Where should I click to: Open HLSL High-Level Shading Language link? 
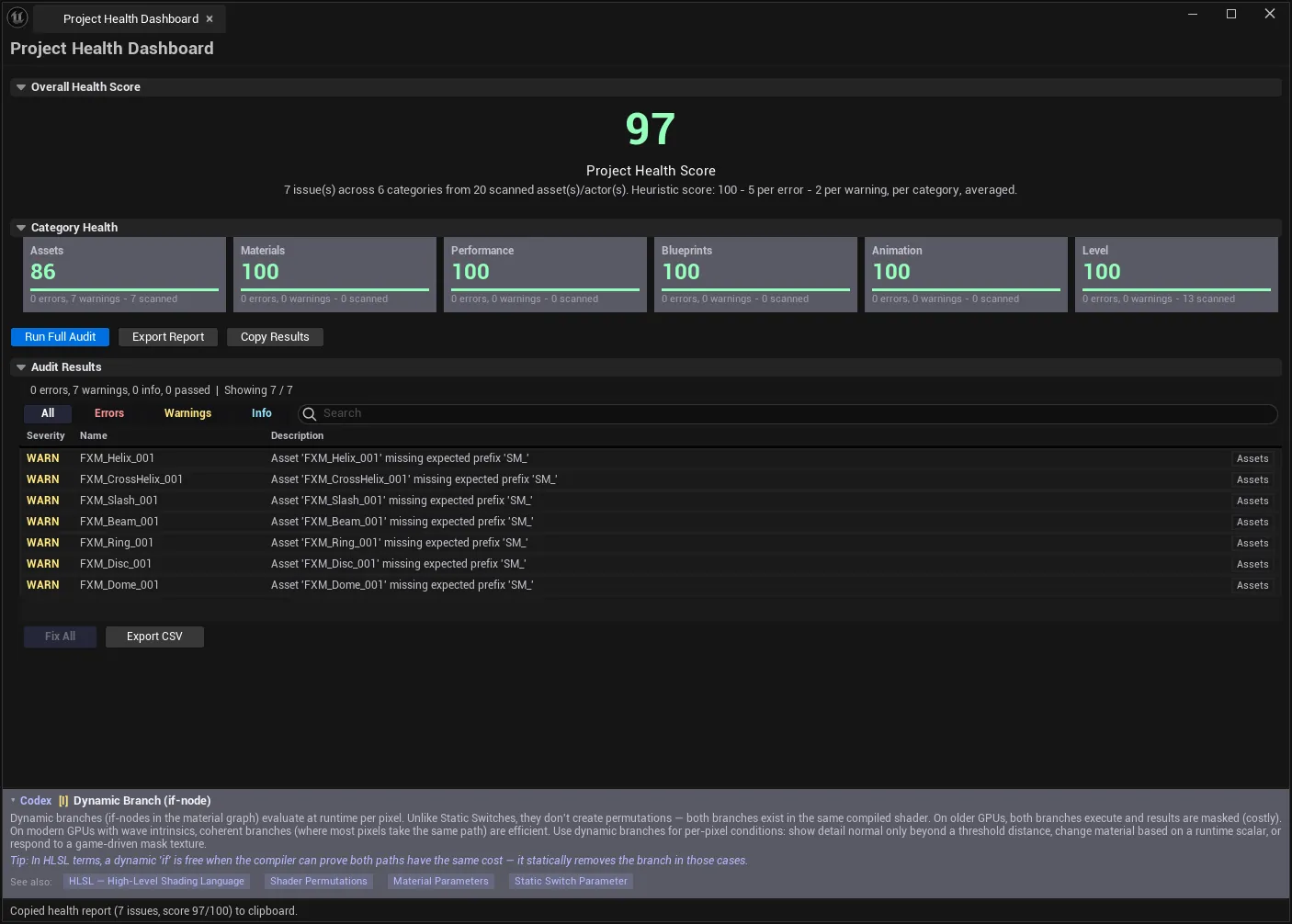click(x=156, y=882)
